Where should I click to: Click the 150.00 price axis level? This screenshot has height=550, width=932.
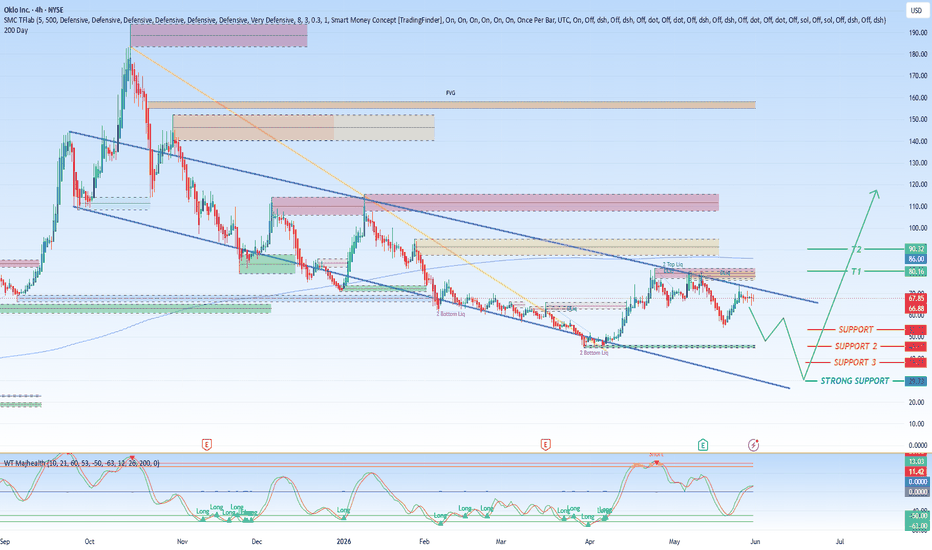(918, 120)
